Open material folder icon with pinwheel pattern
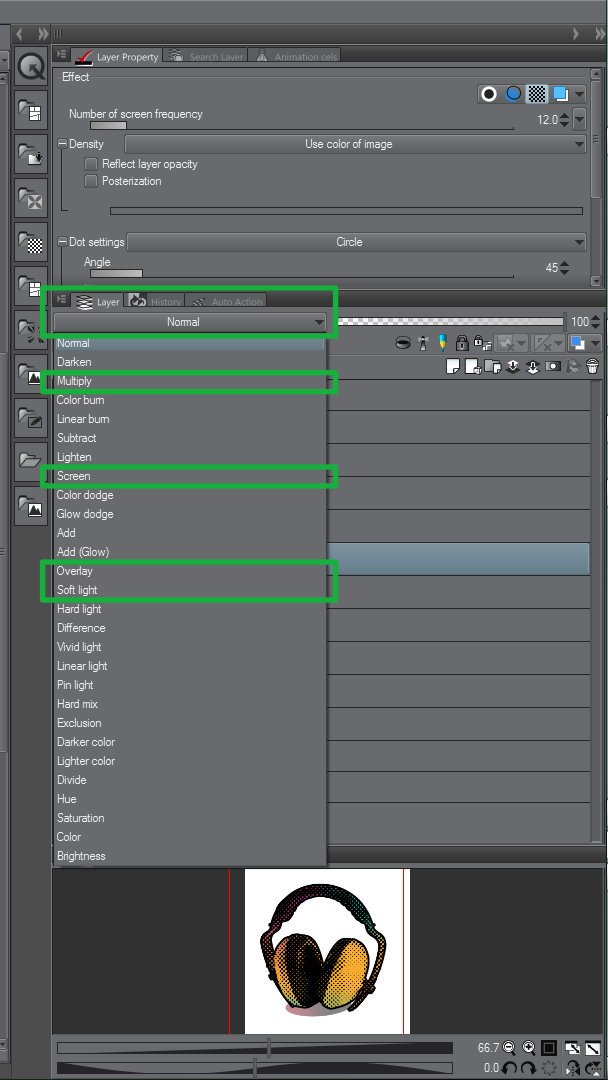The width and height of the screenshot is (608, 1080). pyautogui.click(x=31, y=198)
